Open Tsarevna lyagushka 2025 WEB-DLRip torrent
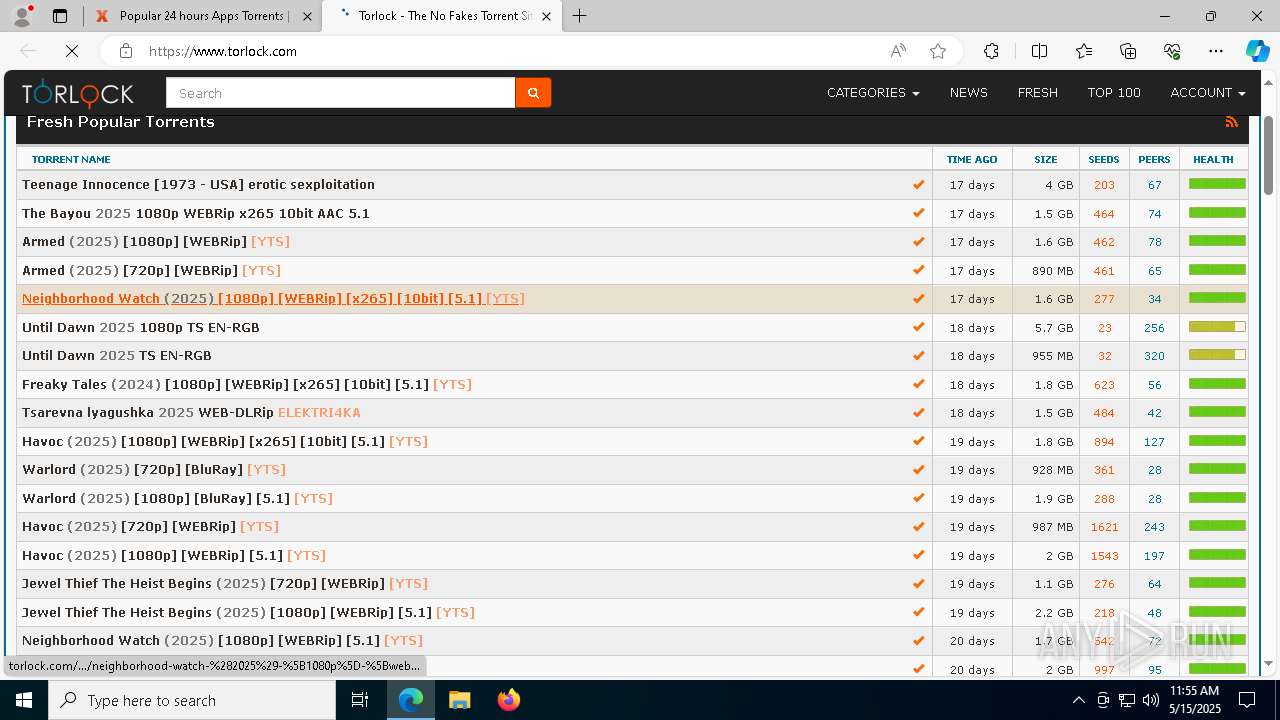The height and width of the screenshot is (720, 1280). pyautogui.click(x=191, y=413)
